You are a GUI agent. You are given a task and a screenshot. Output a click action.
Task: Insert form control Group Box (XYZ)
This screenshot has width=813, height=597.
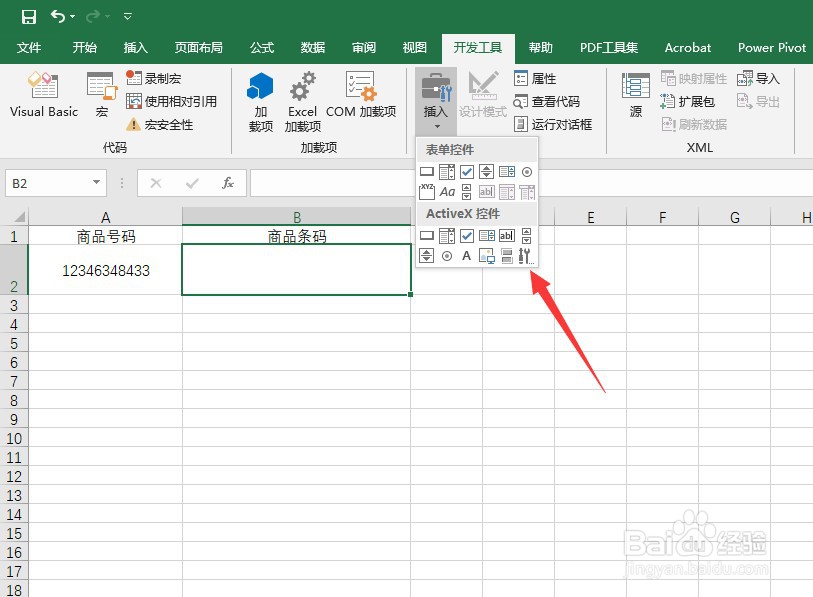[427, 192]
